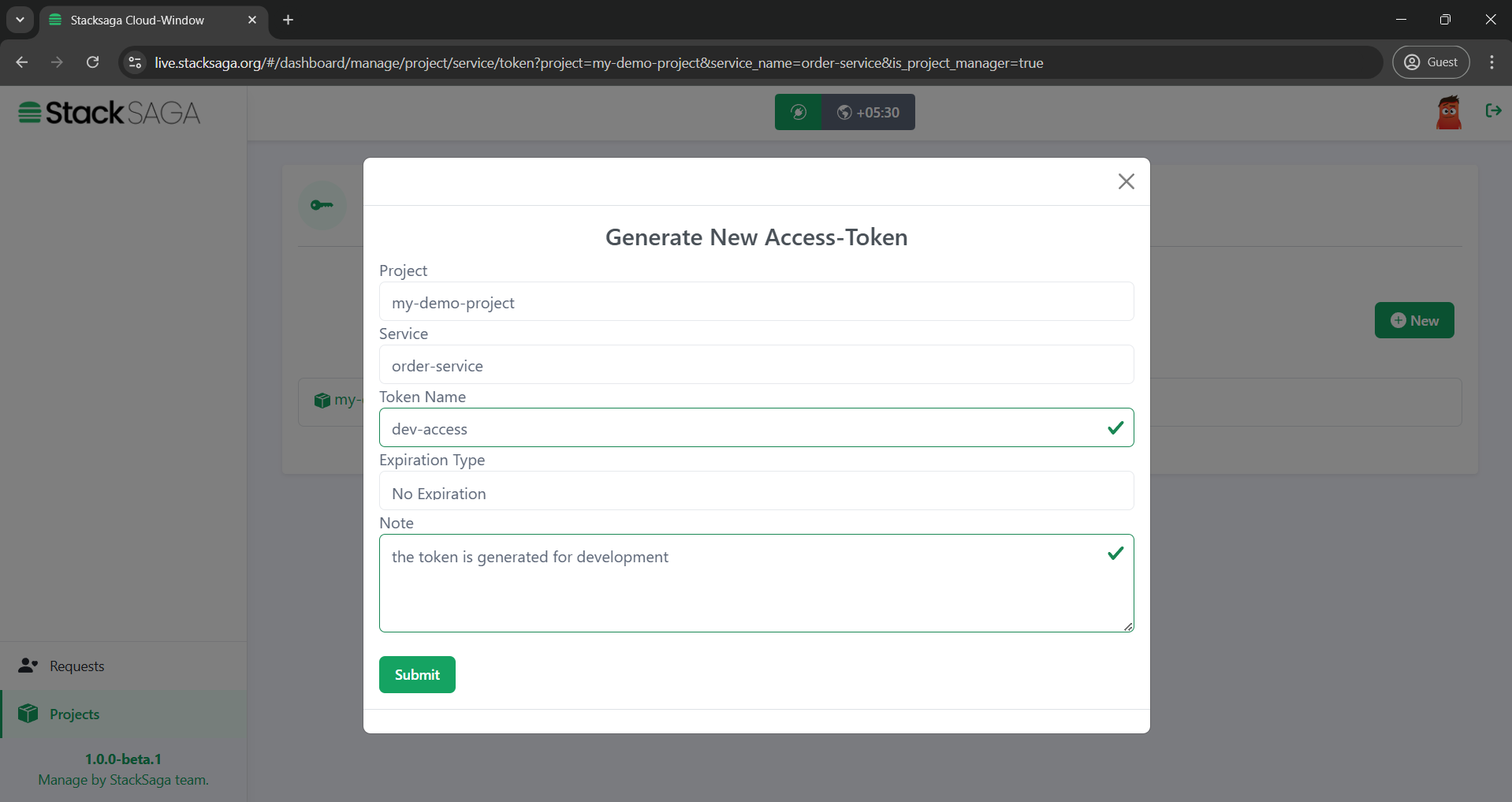Click the logout arrow icon
Viewport: 1512px width, 802px height.
click(1493, 111)
